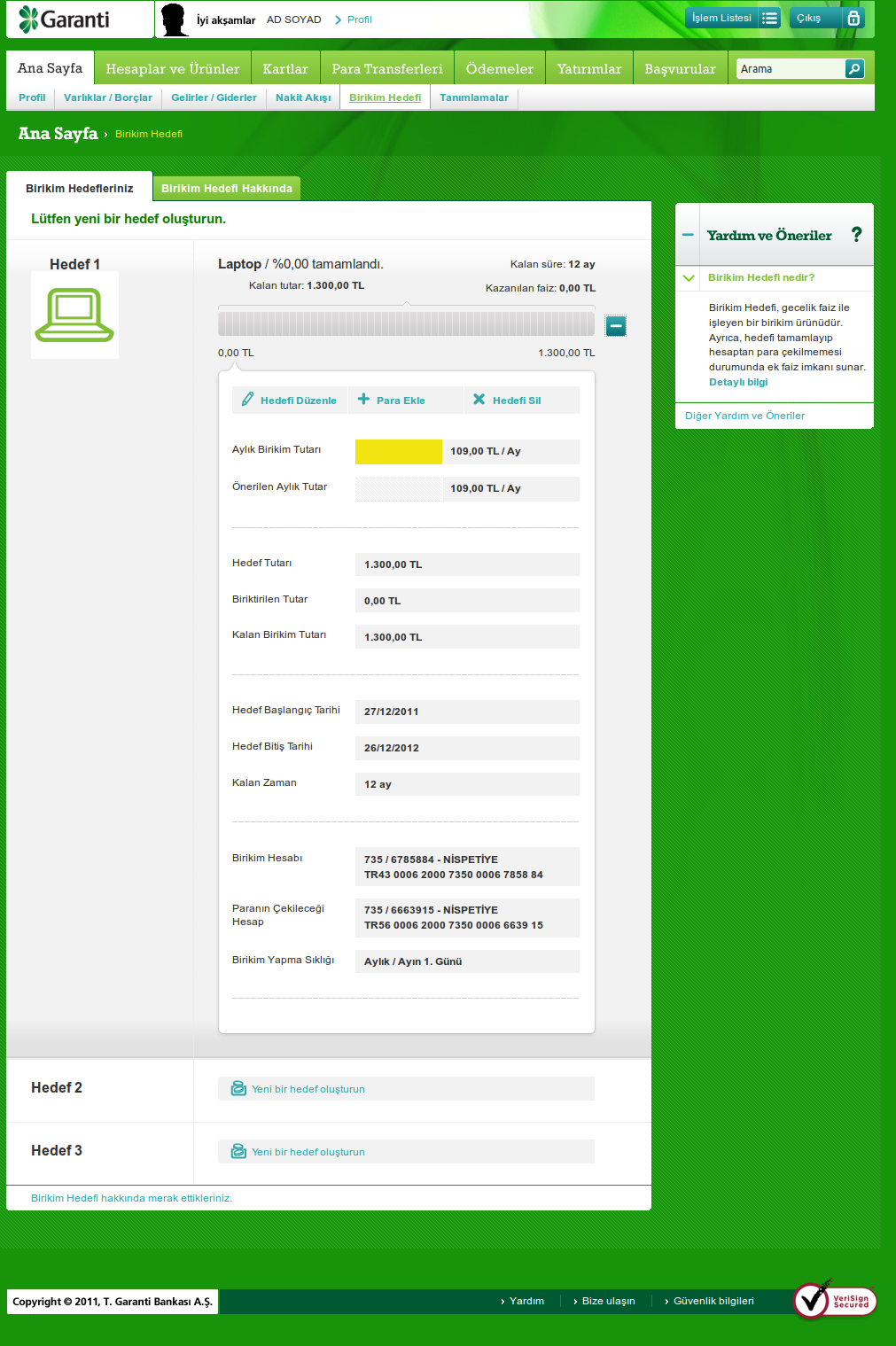Click Birikim Hedefi nedir? heading text
The width and height of the screenshot is (896, 1346).
point(761,277)
